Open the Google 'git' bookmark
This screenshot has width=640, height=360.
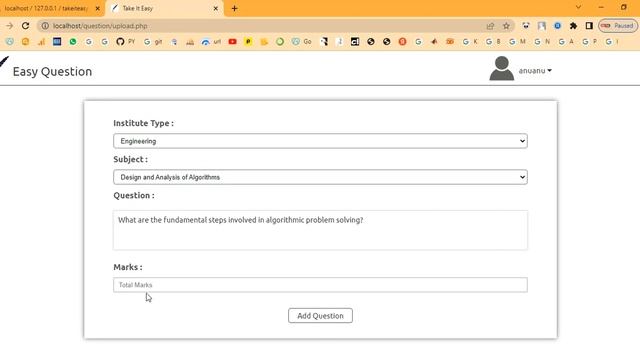153,42
